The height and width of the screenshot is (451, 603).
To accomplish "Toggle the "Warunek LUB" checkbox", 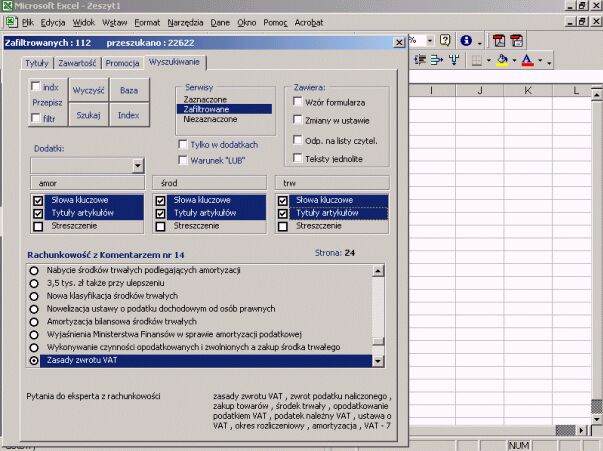I will 182,160.
